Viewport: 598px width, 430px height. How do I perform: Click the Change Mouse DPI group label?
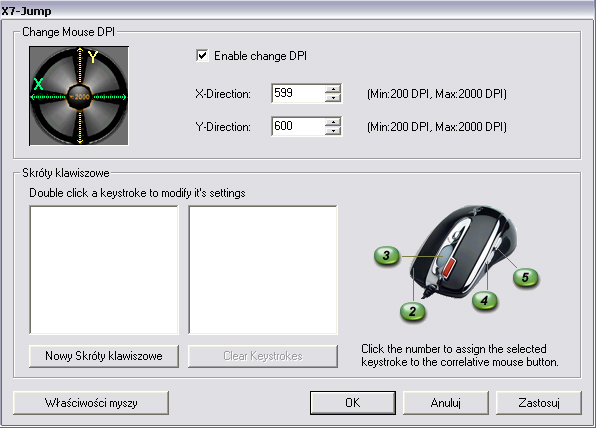69,32
